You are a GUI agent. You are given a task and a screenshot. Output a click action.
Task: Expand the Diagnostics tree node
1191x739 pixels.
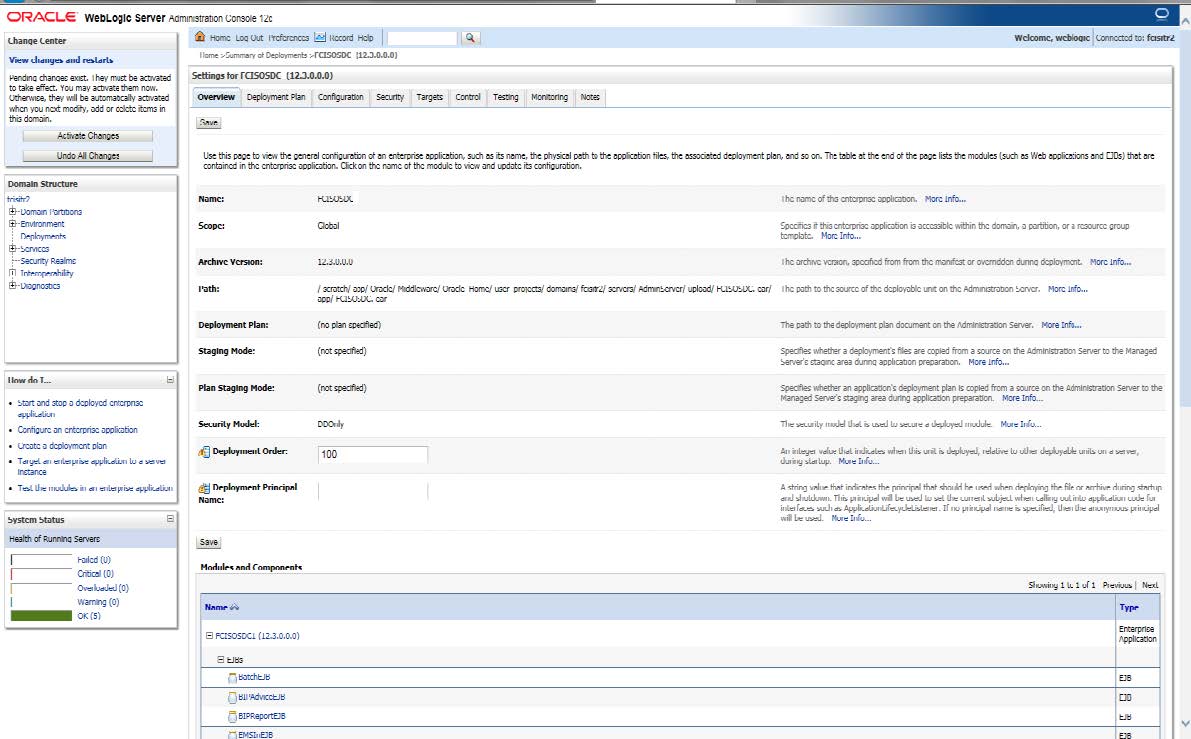(12, 286)
